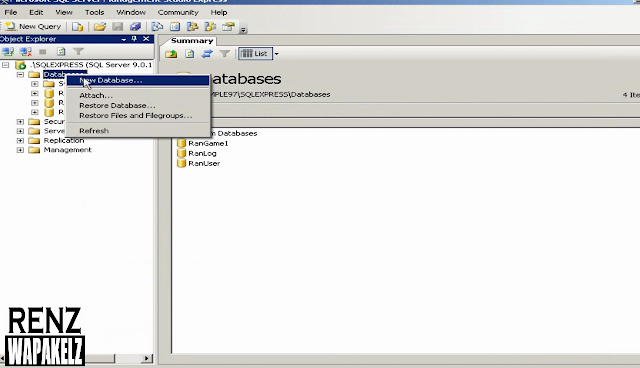Toggle the Object Explorer auto-hide pin
Image resolution: width=640 pixels, height=368 pixels.
[x=134, y=39]
